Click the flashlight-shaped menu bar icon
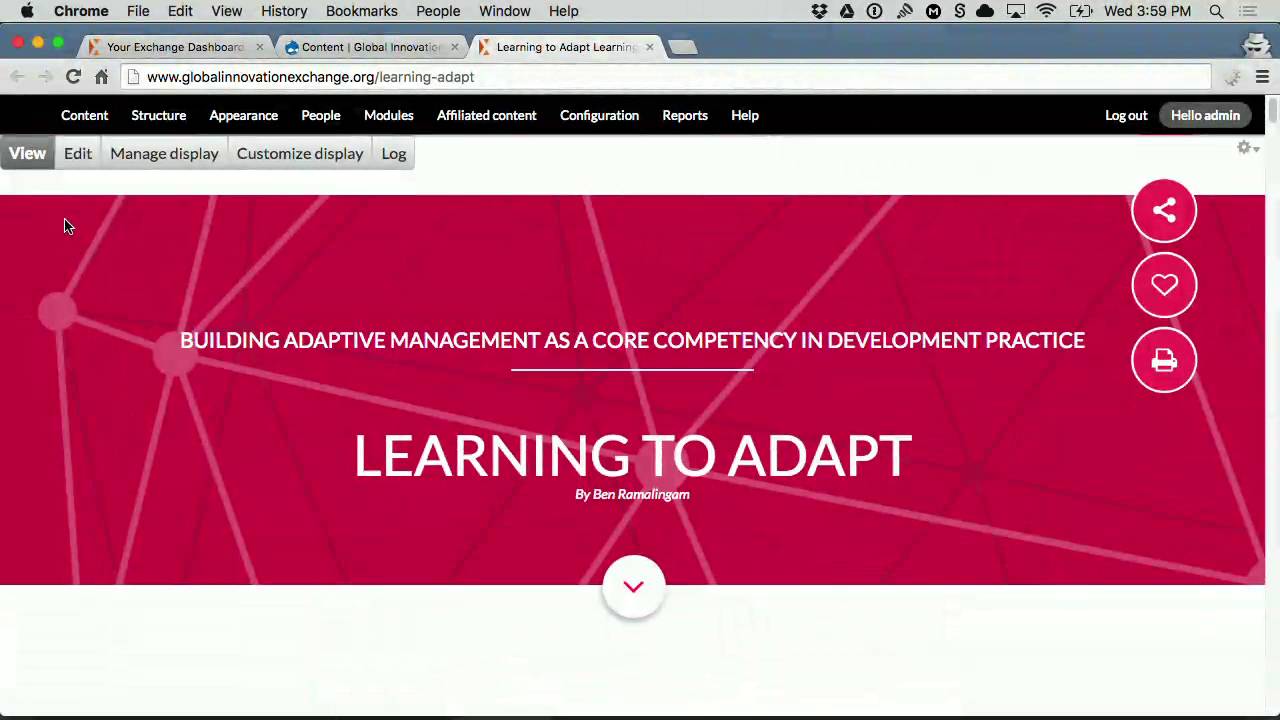This screenshot has height=720, width=1280. pyautogui.click(x=905, y=11)
